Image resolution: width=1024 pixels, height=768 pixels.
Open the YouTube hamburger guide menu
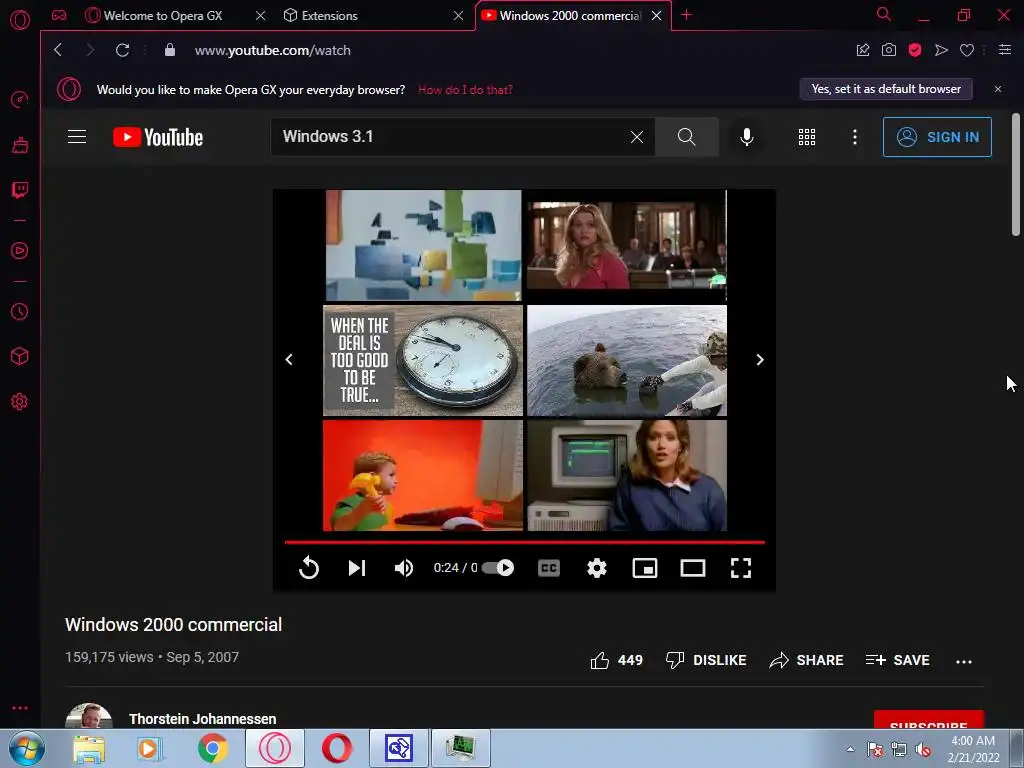coord(77,136)
